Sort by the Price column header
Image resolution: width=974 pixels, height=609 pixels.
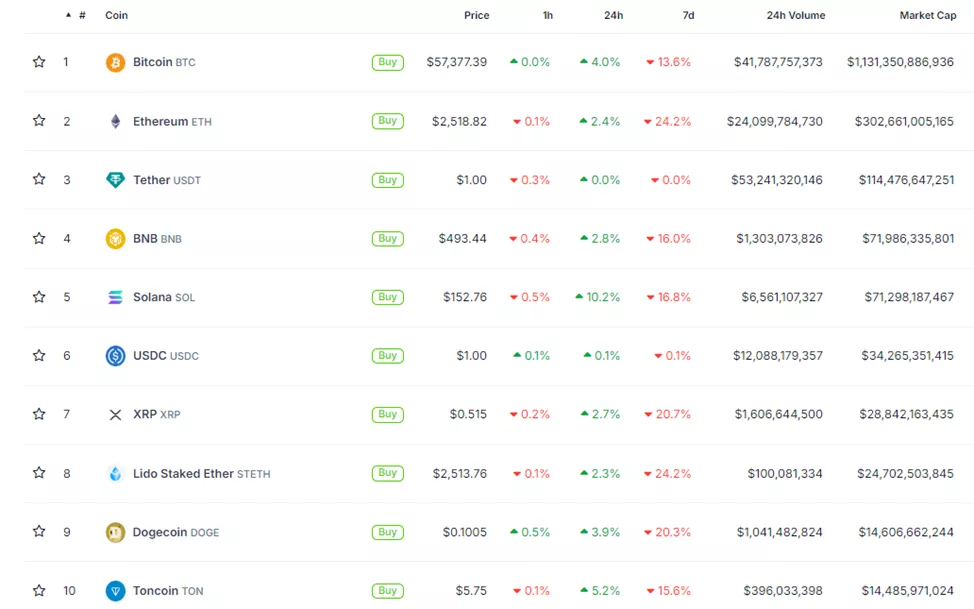point(476,16)
